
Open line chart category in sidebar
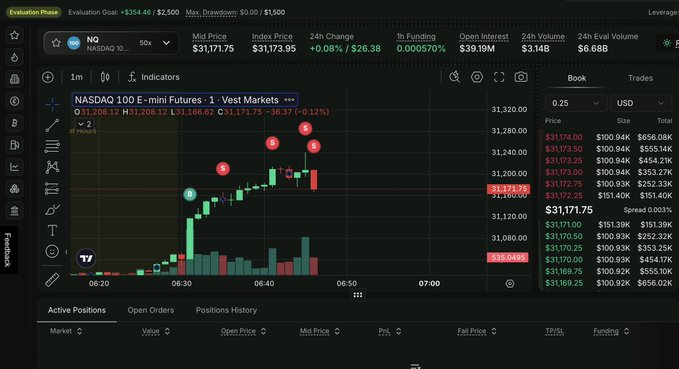click(x=14, y=167)
